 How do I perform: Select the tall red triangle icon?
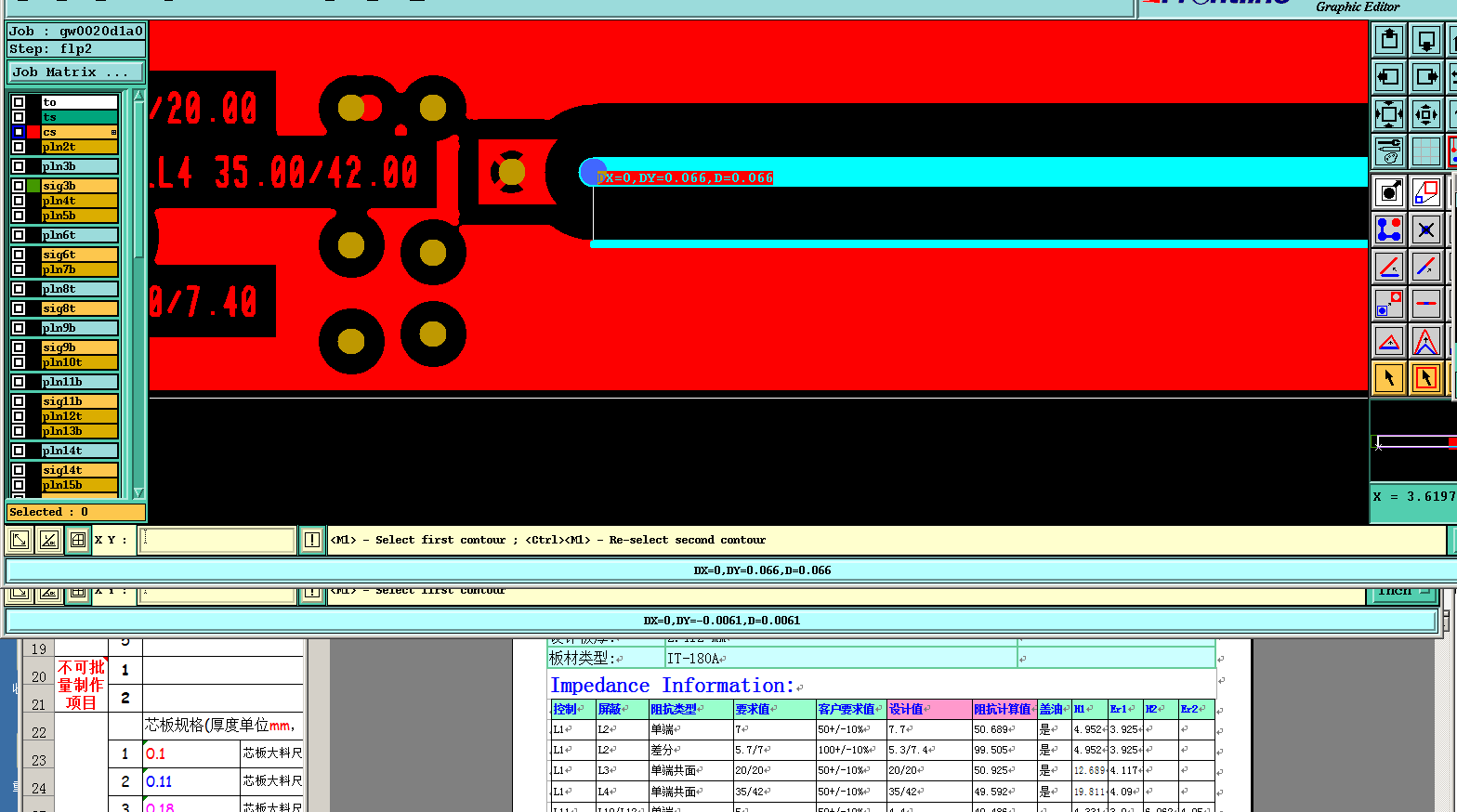[1426, 341]
